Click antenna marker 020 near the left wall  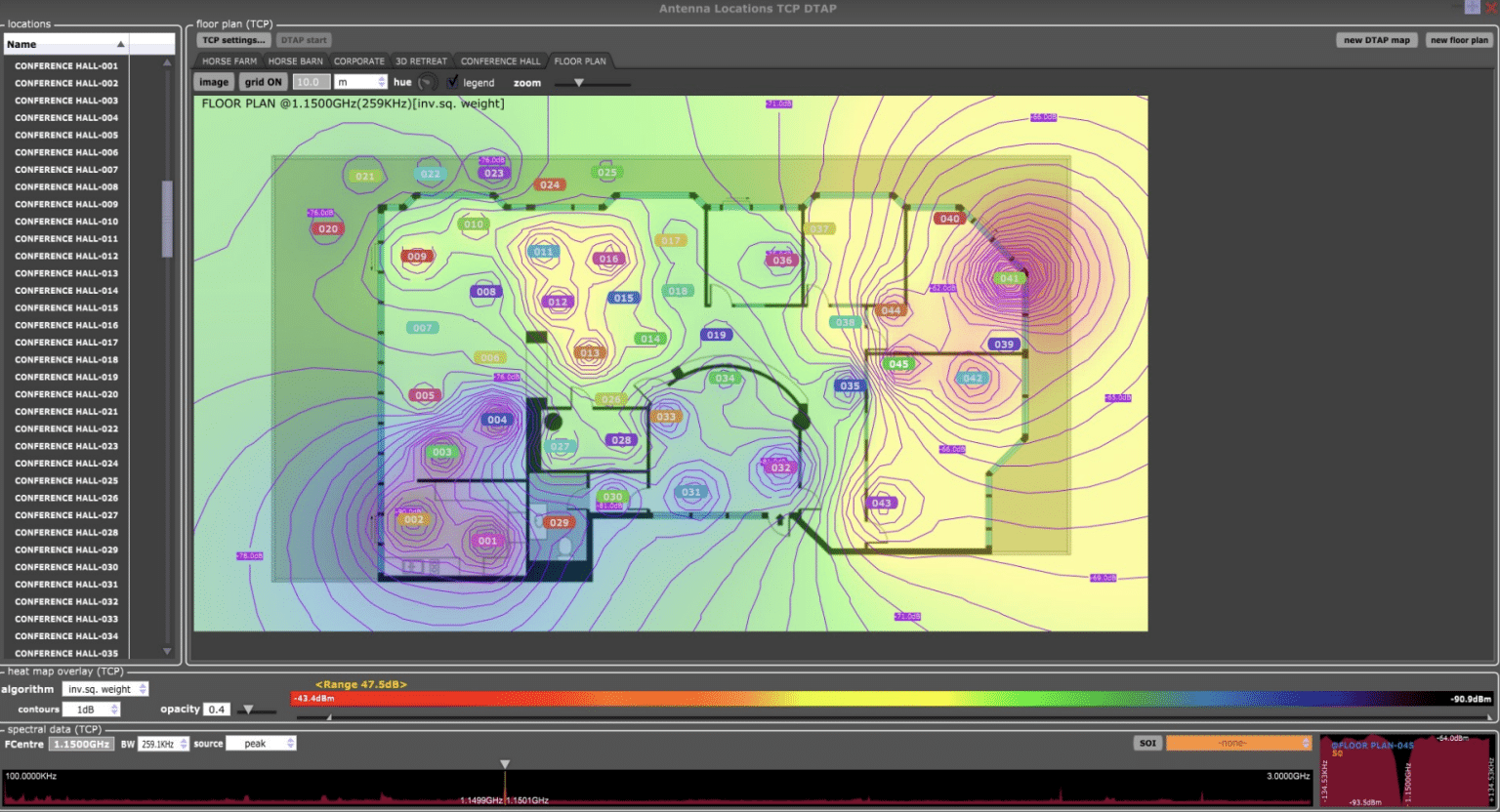click(327, 228)
